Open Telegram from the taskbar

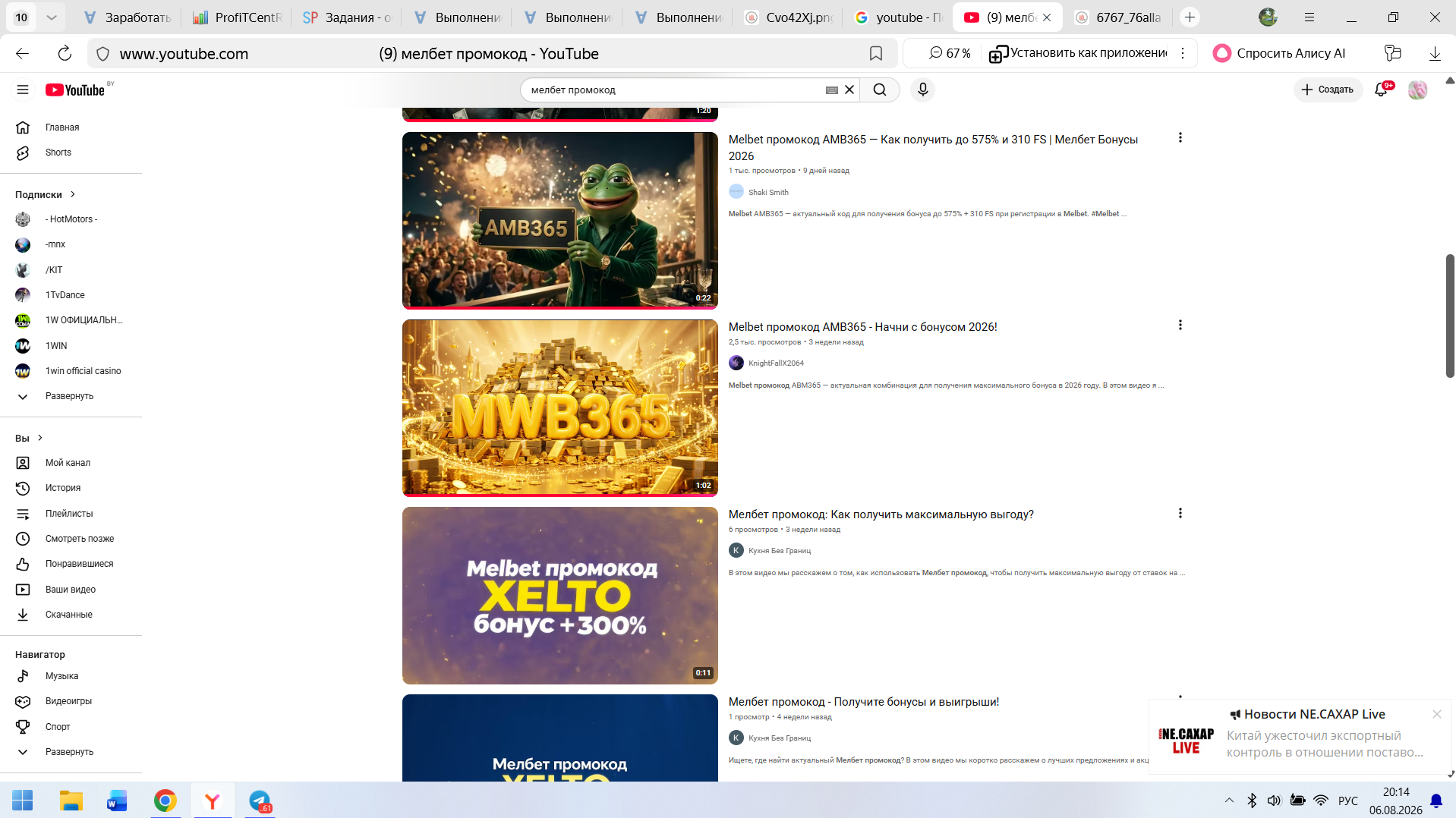point(260,801)
